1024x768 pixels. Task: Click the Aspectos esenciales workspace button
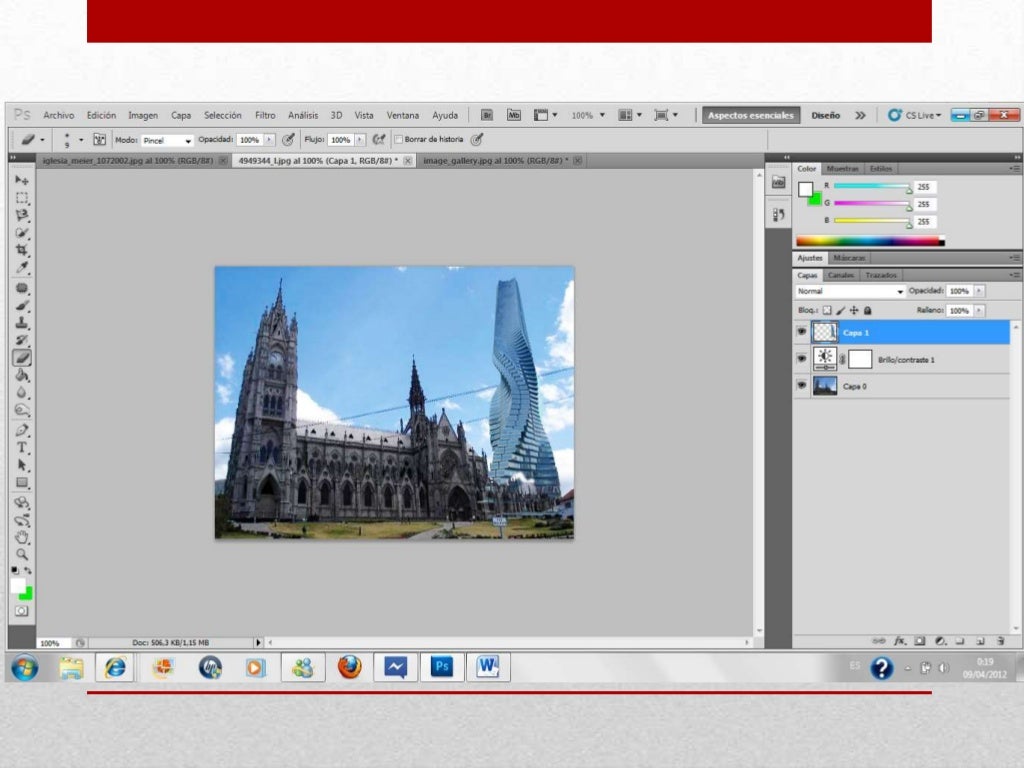751,116
